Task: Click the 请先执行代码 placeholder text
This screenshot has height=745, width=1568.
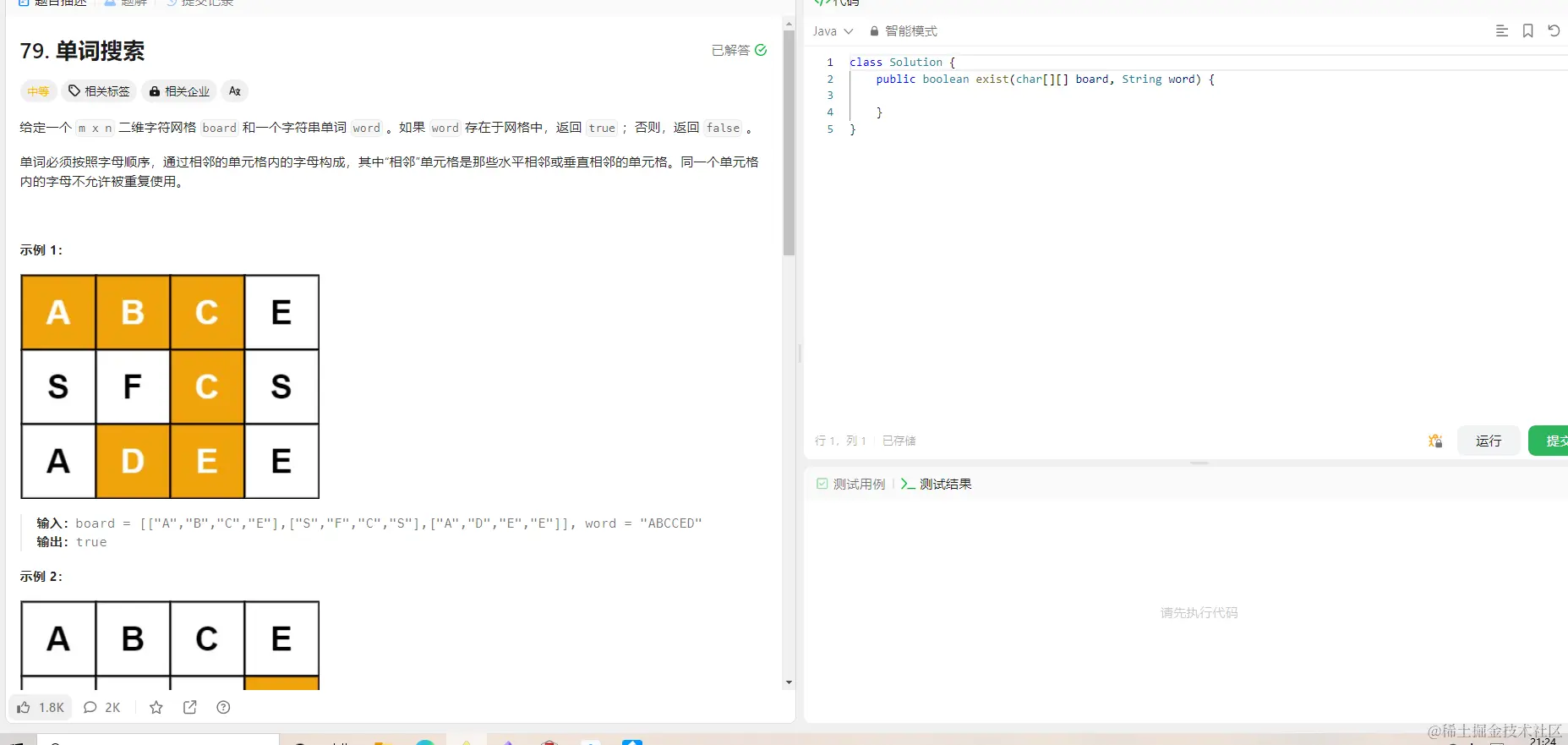Action: coord(1199,613)
